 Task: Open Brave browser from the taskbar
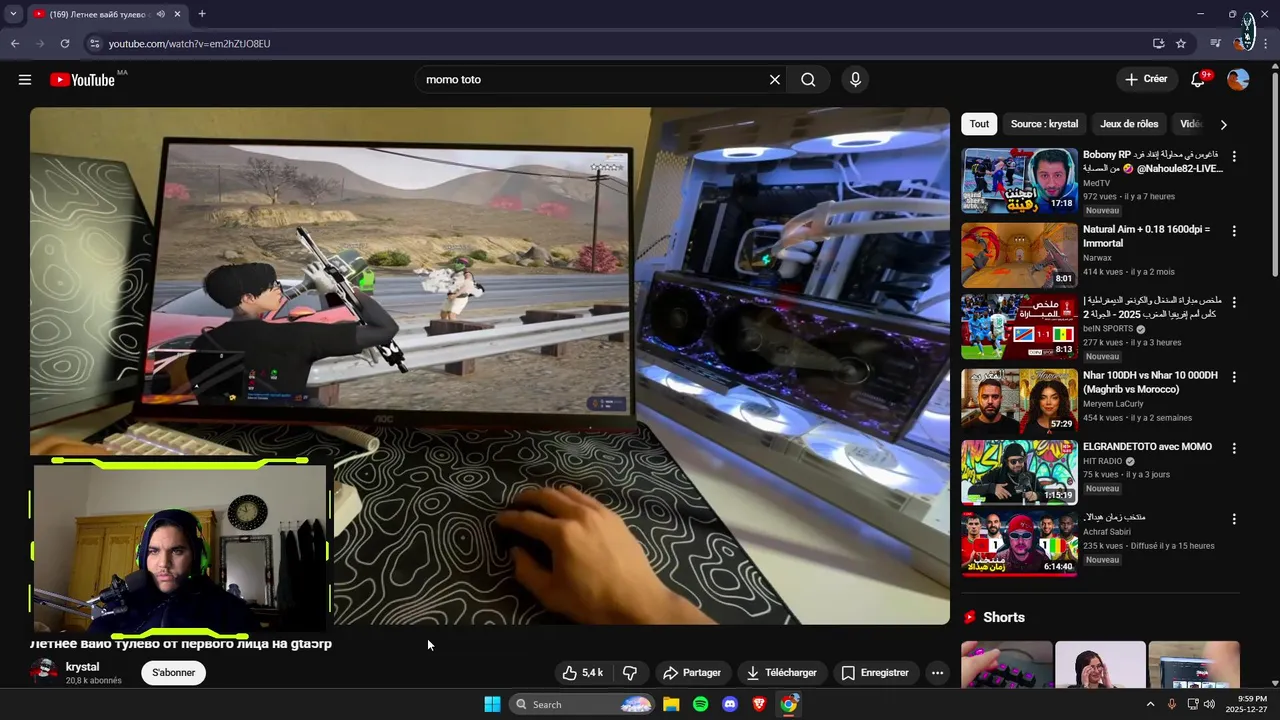click(x=759, y=704)
